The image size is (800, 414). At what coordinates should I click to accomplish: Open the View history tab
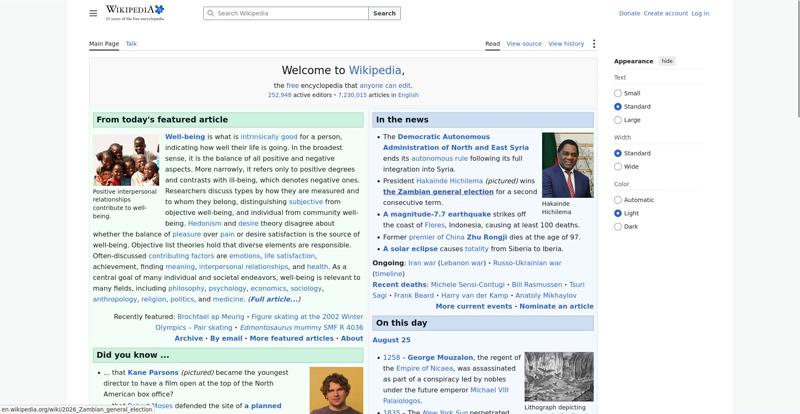click(566, 44)
